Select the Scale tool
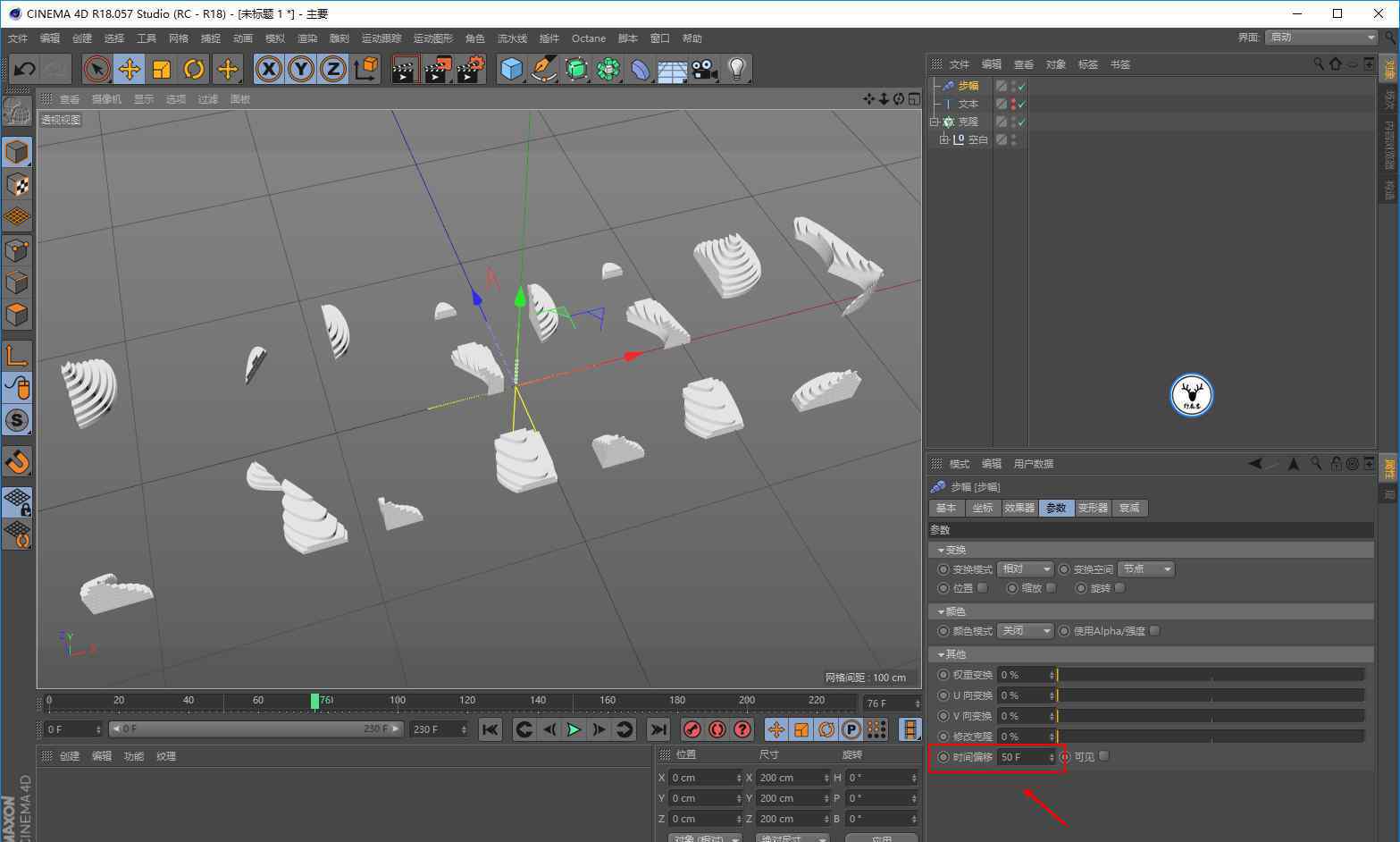1400x842 pixels. [x=162, y=69]
